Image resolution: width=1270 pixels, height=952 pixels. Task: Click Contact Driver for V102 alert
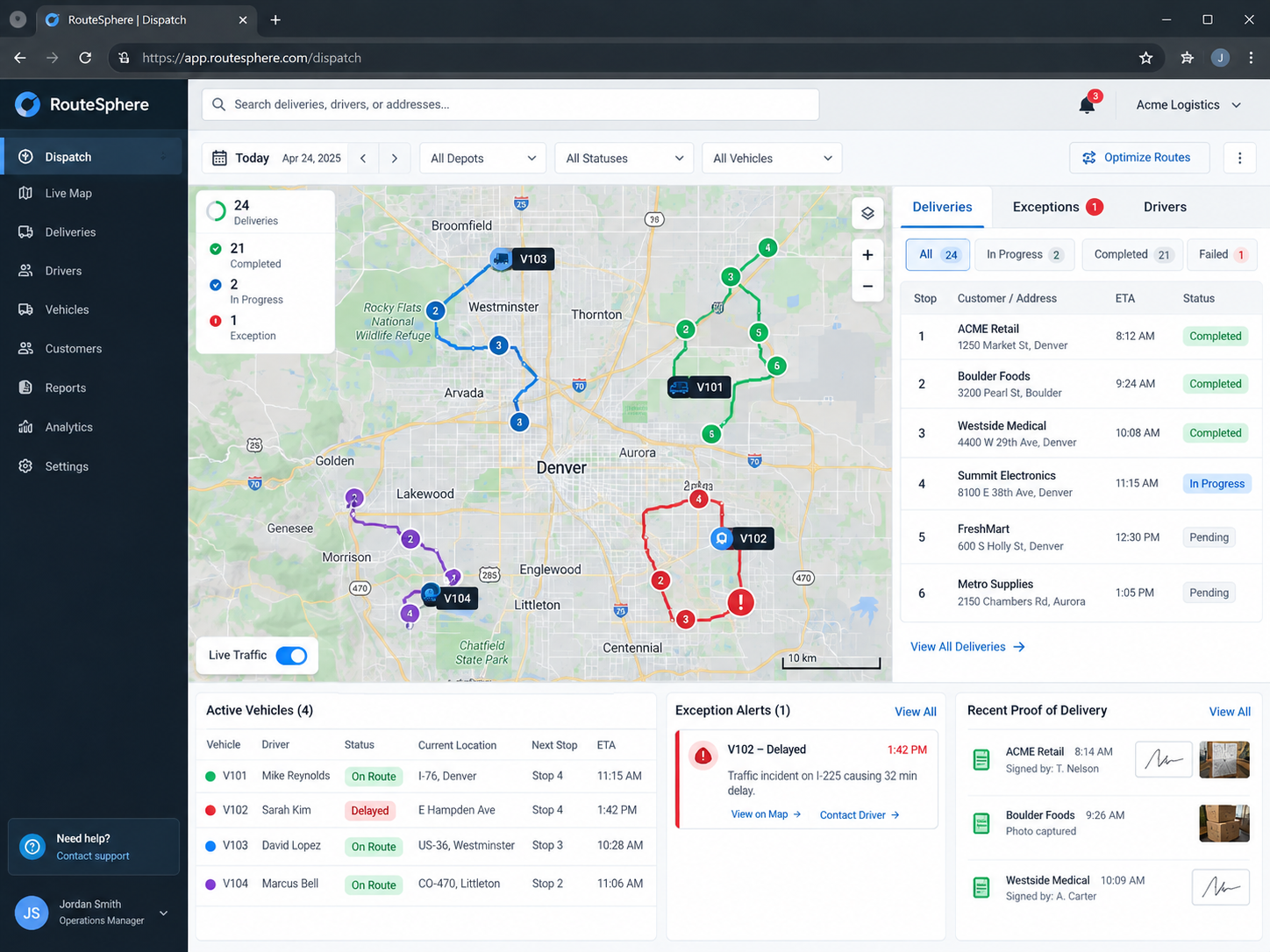860,815
